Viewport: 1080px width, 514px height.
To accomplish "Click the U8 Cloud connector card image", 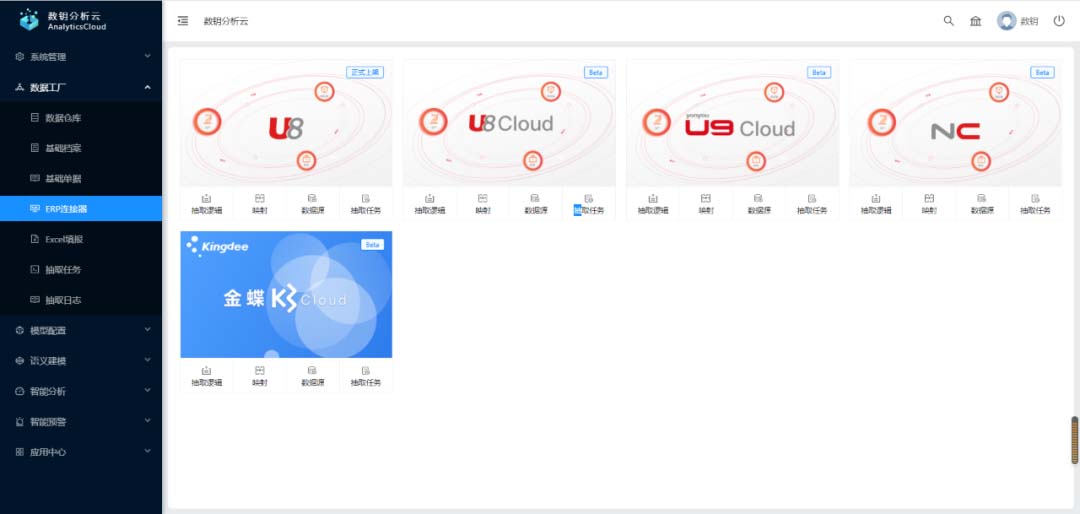I will tap(510, 123).
